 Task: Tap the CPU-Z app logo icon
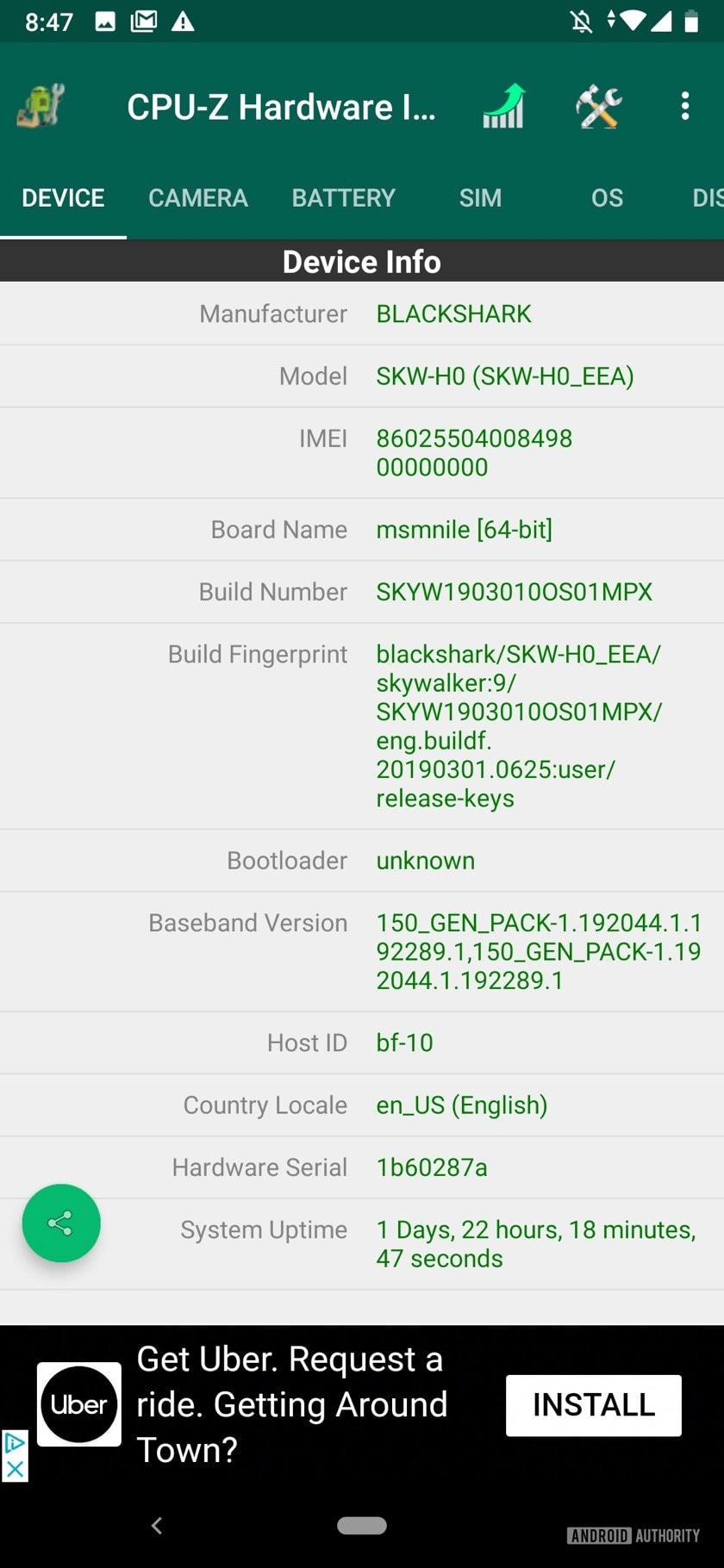click(41, 106)
